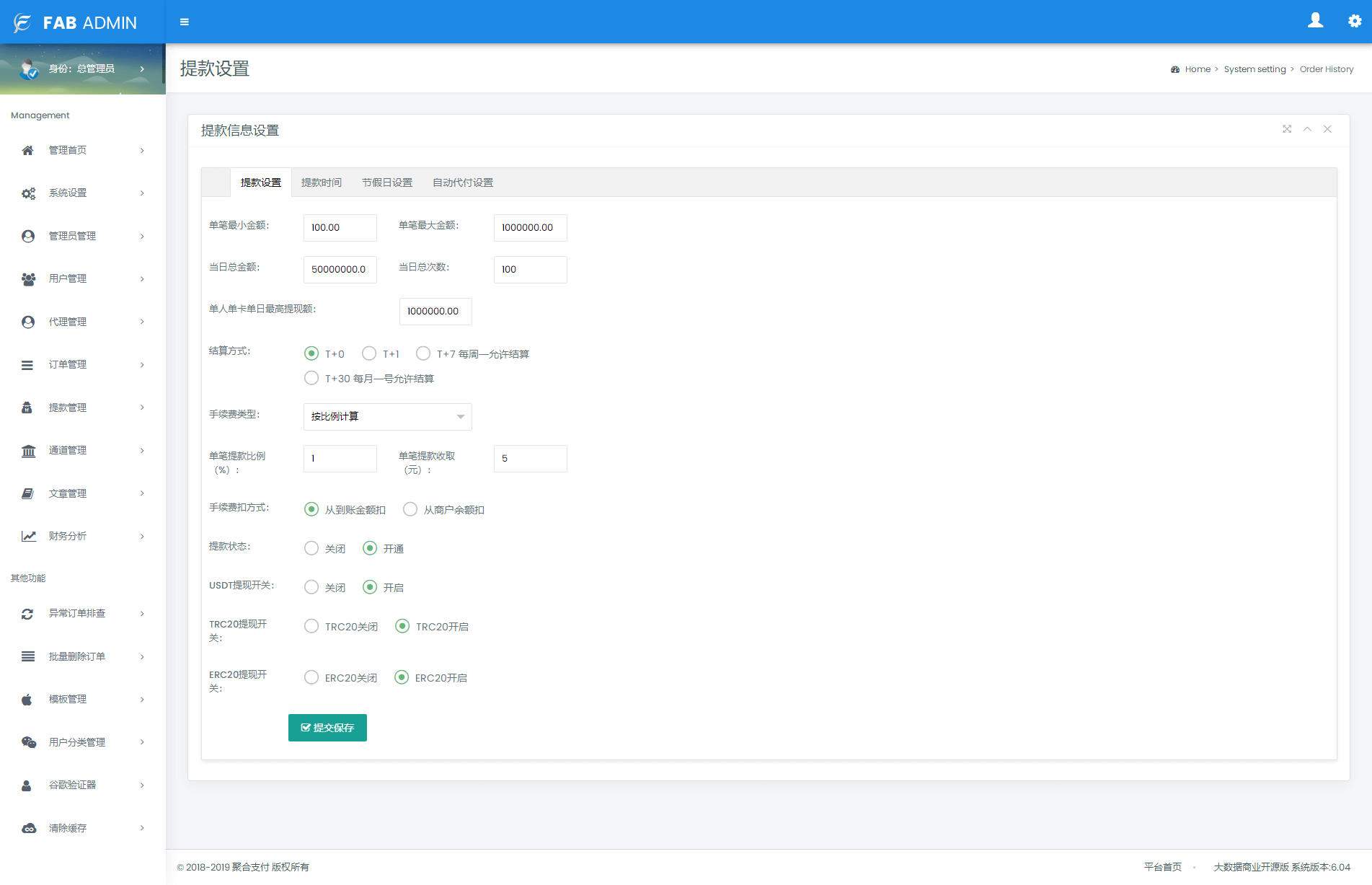Click the bank icon beside 通道管理
1372x885 pixels.
pyautogui.click(x=28, y=451)
